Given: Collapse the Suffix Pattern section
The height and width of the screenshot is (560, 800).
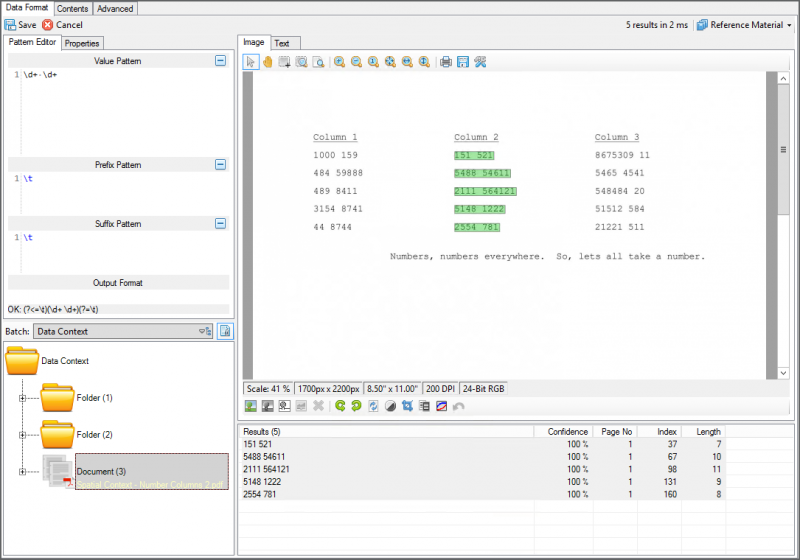Looking at the screenshot, I should pyautogui.click(x=220, y=224).
